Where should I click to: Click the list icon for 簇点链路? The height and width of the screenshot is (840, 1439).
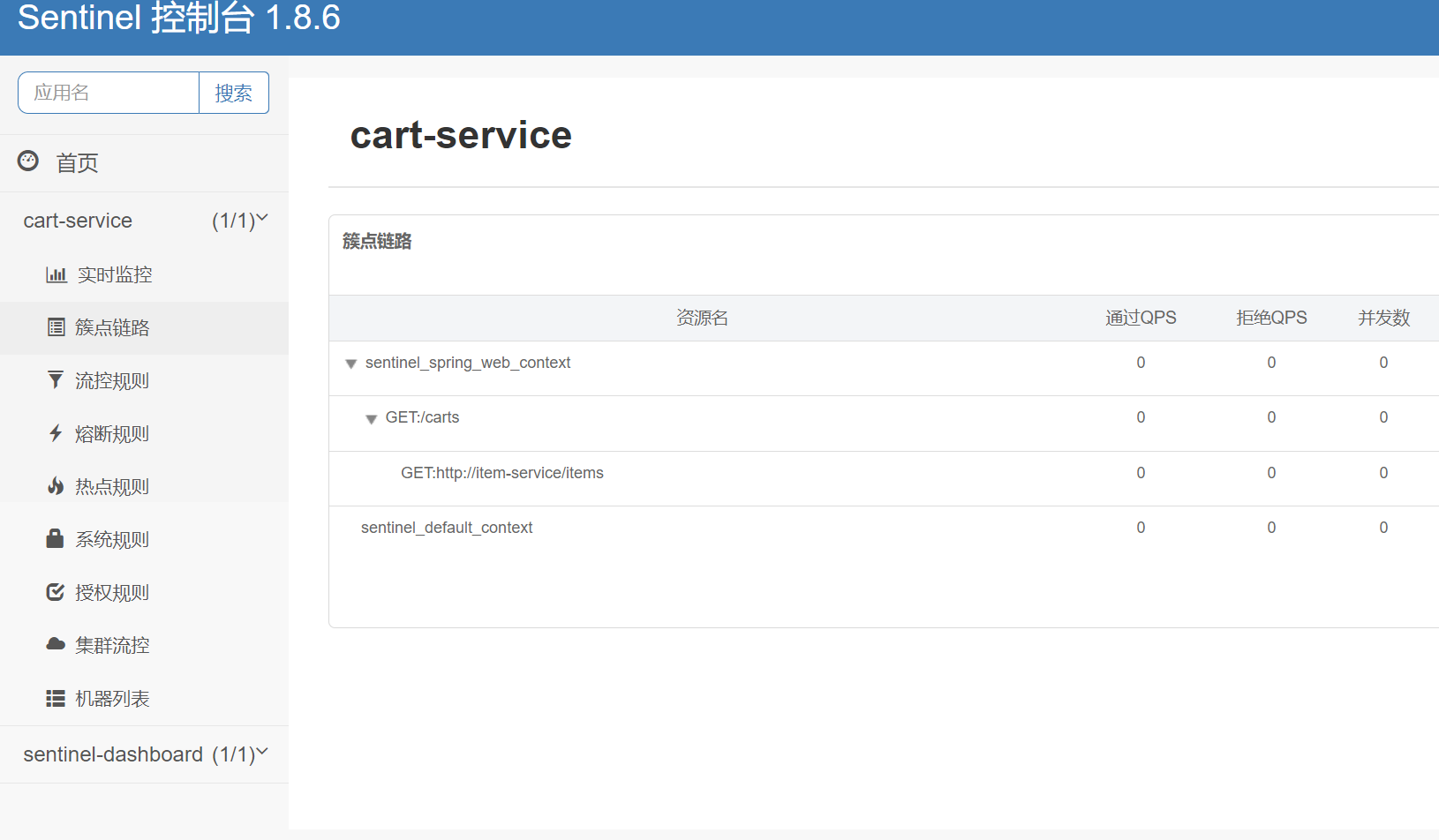[56, 327]
